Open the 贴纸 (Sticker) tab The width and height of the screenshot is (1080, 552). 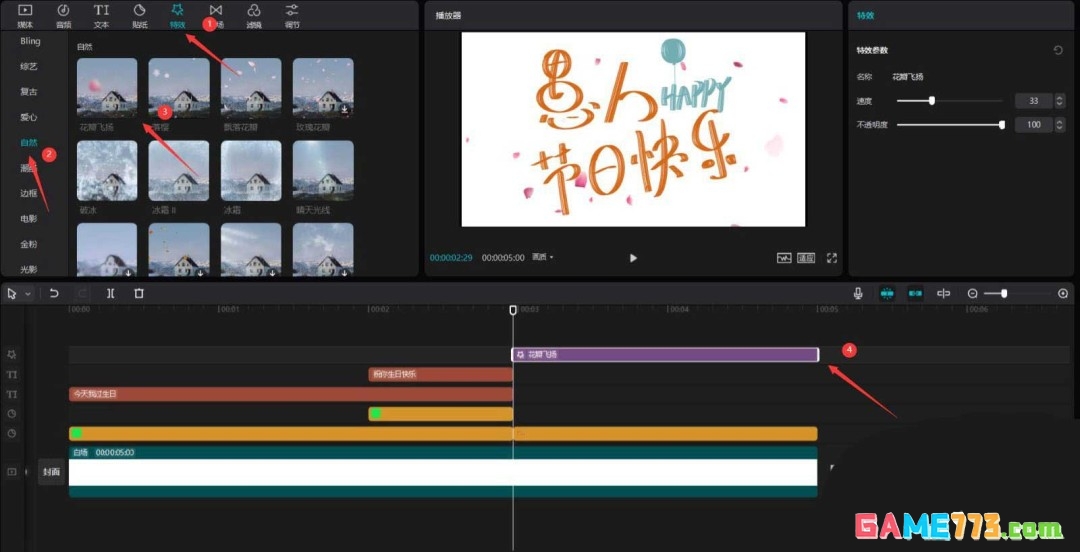tap(139, 16)
